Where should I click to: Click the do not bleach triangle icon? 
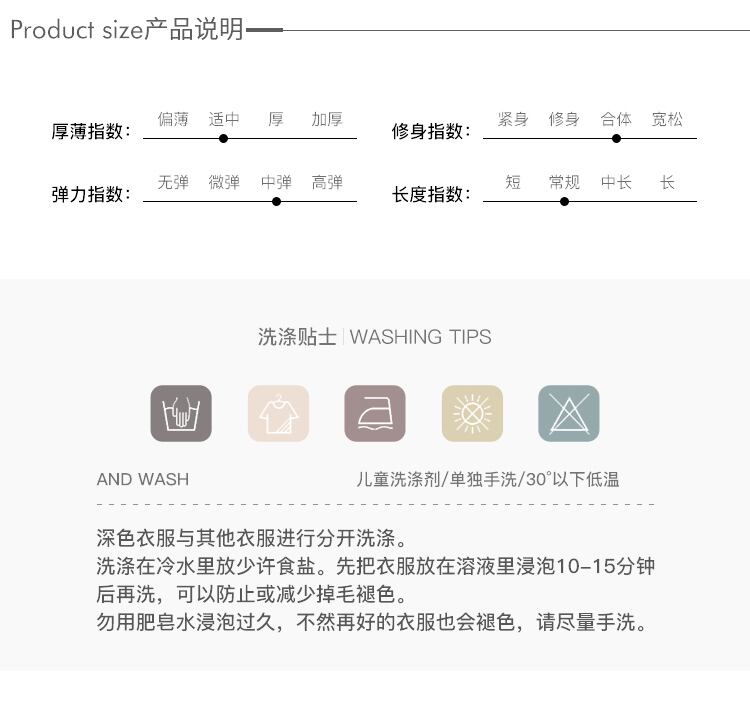click(x=569, y=413)
